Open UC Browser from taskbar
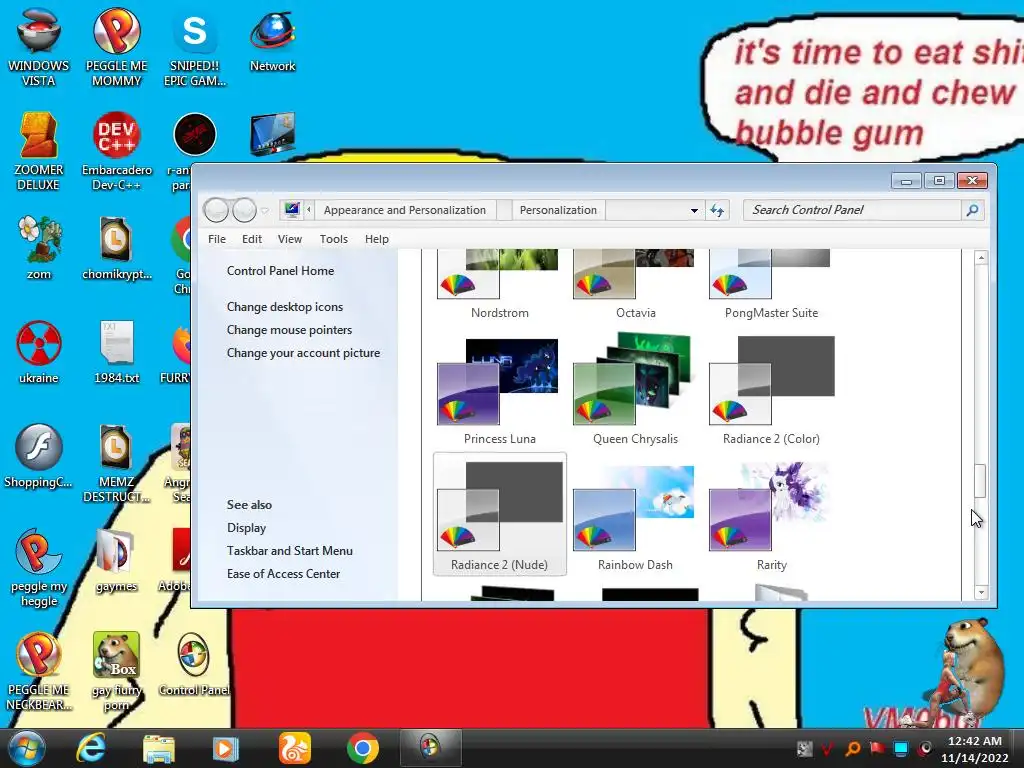Viewport: 1024px width, 768px height. pos(295,748)
